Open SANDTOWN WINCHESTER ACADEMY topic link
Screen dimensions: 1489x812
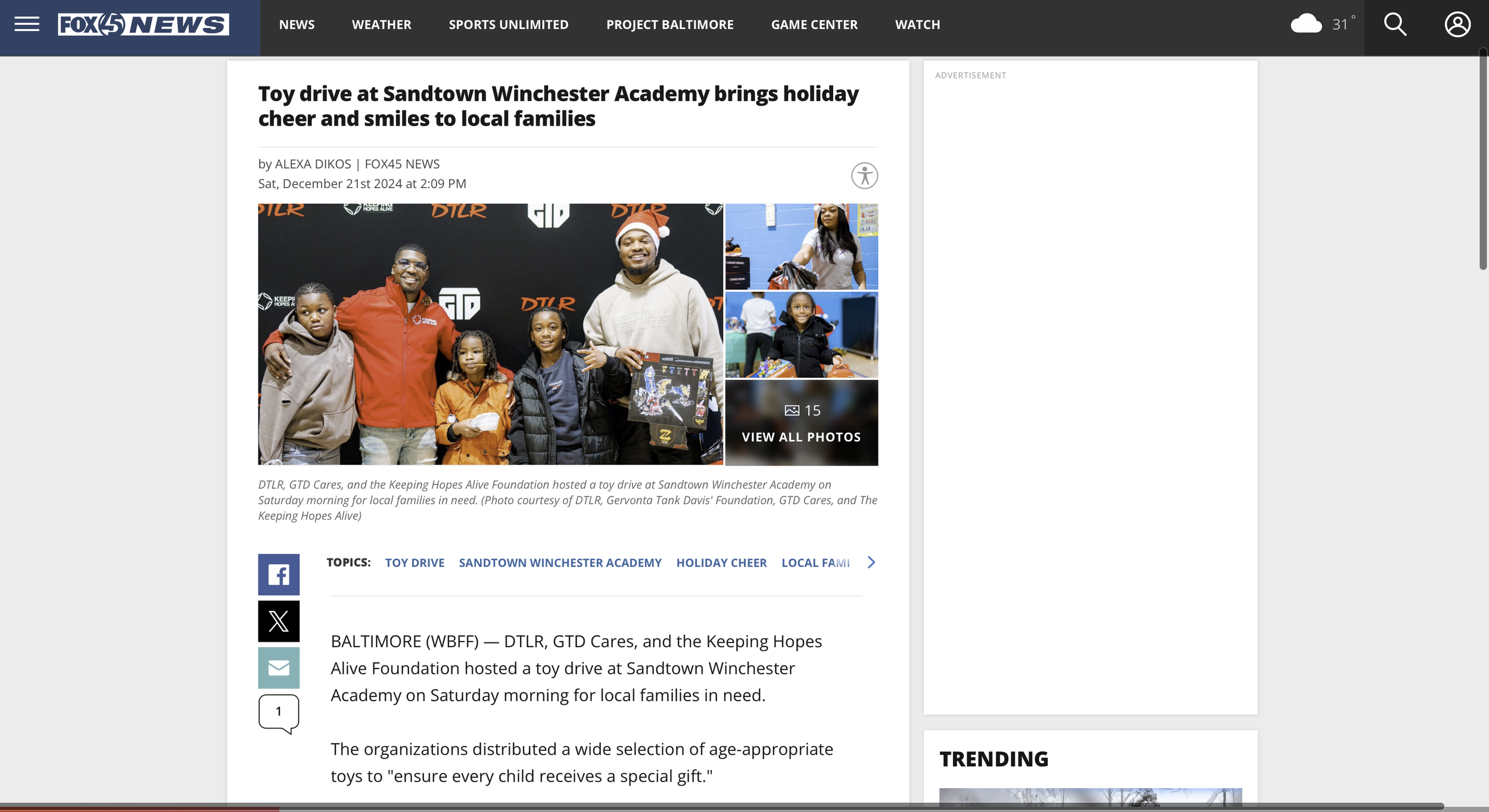pyautogui.click(x=560, y=563)
